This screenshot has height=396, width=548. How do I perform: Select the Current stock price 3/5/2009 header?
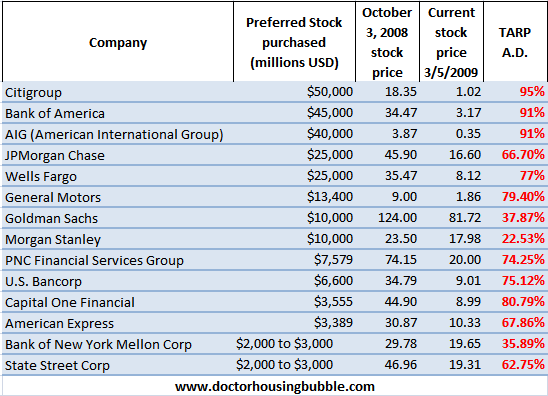[x=451, y=42]
